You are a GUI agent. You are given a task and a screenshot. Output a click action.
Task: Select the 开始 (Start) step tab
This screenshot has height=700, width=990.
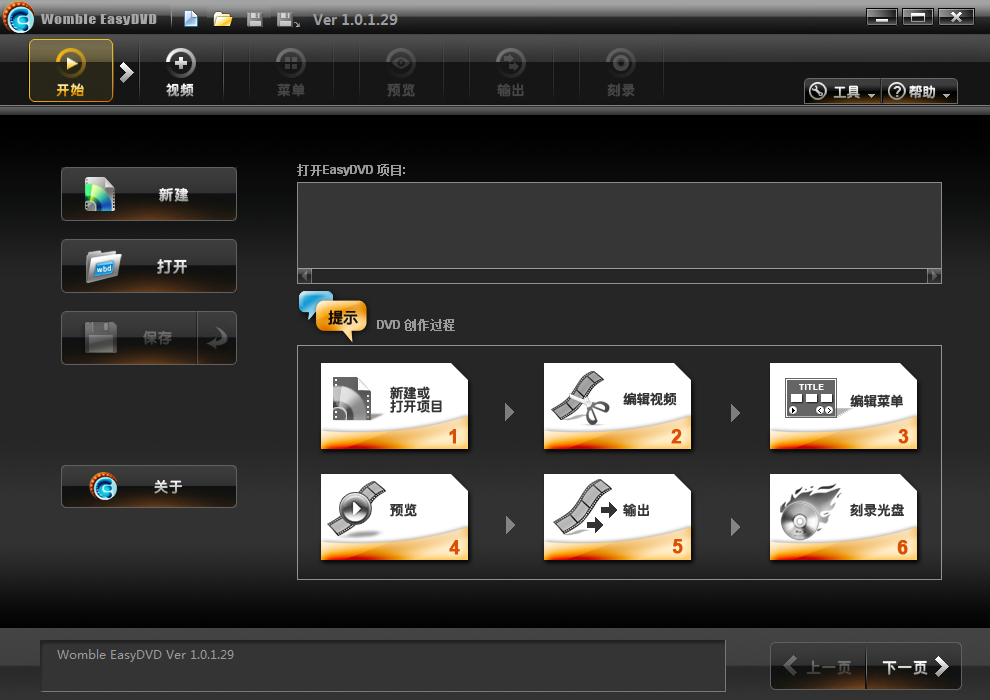71,71
